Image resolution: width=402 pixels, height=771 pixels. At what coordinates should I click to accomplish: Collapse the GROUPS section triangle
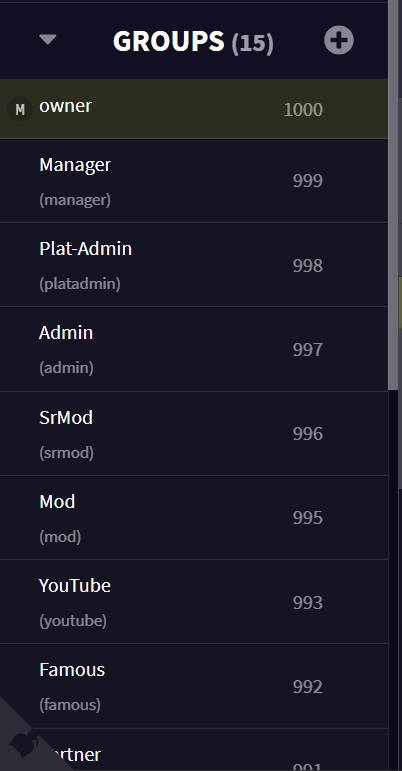point(48,40)
